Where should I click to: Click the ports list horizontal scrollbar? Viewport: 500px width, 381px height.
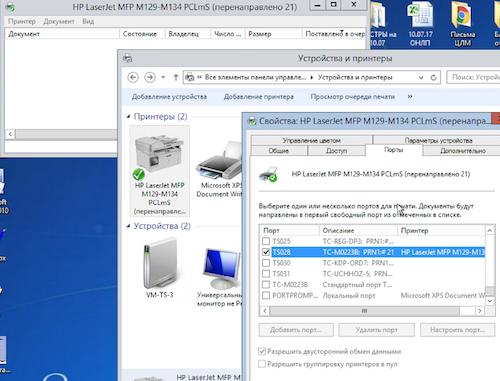click(372, 311)
